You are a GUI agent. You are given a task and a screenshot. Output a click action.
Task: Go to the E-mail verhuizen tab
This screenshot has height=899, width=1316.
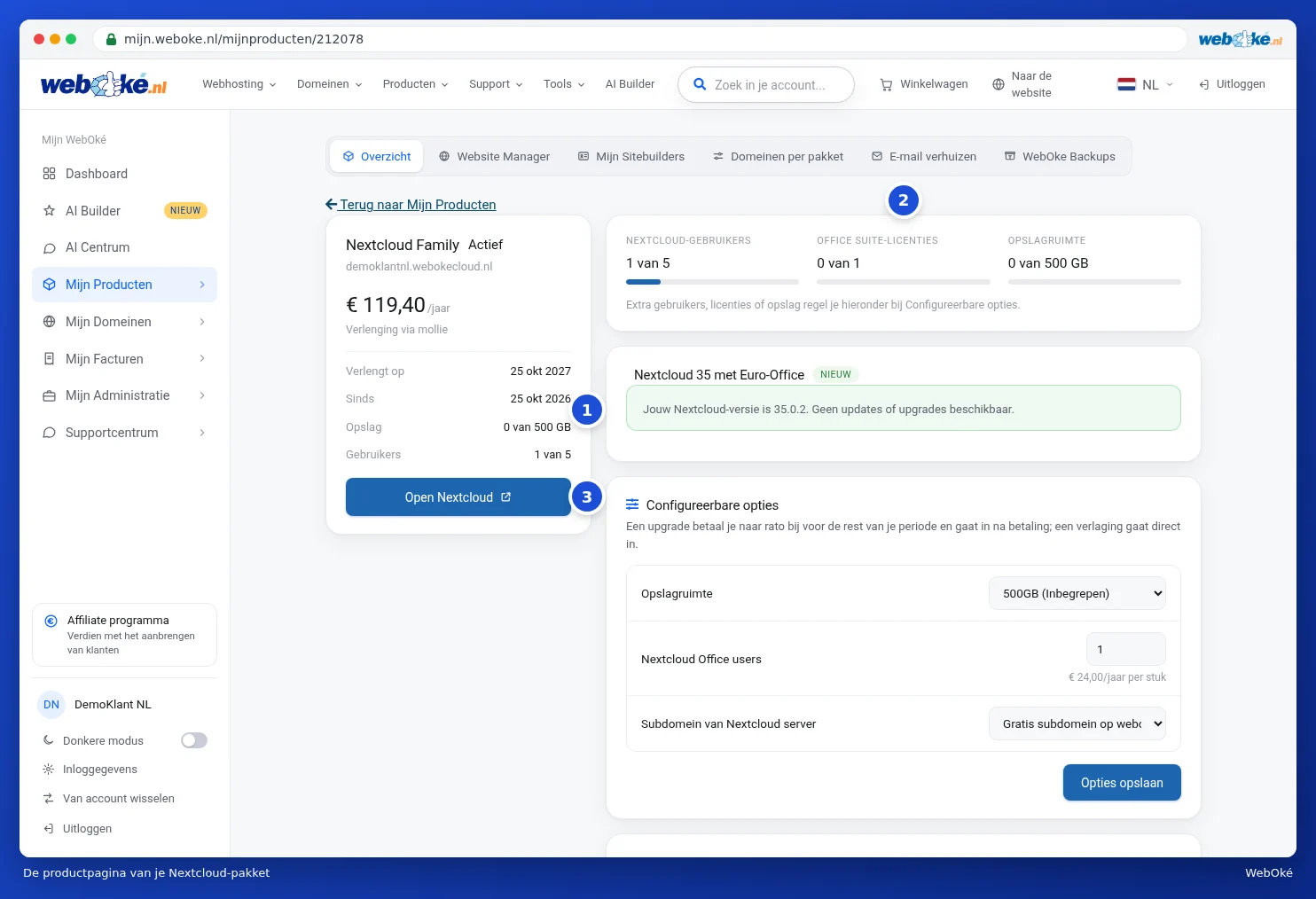(x=924, y=156)
